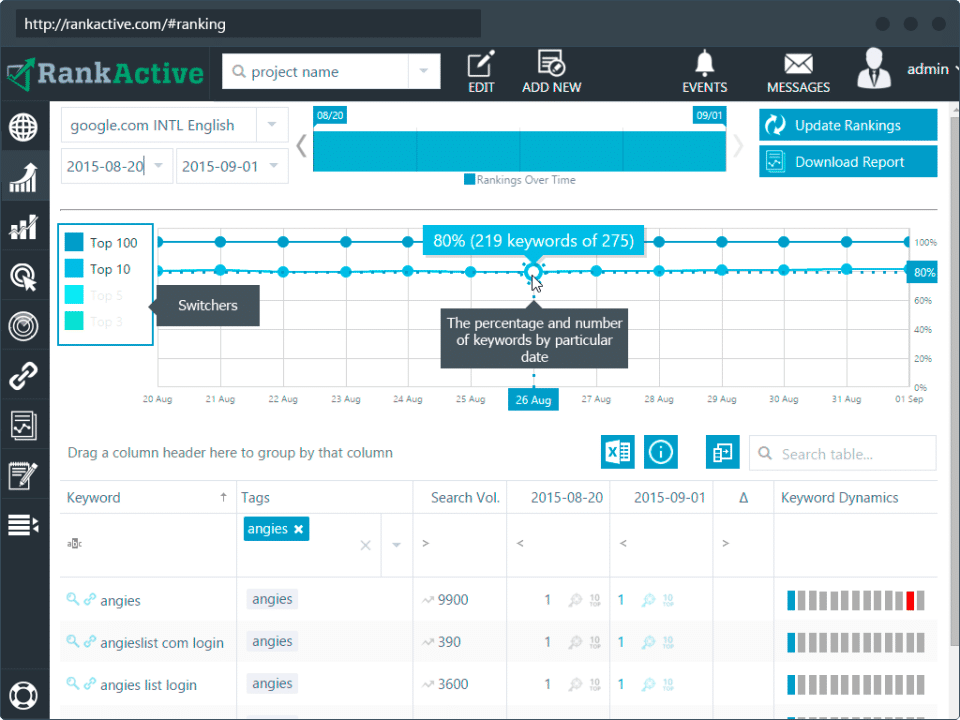960x720 pixels.
Task: Click the EDIT project icon
Action: 481,72
